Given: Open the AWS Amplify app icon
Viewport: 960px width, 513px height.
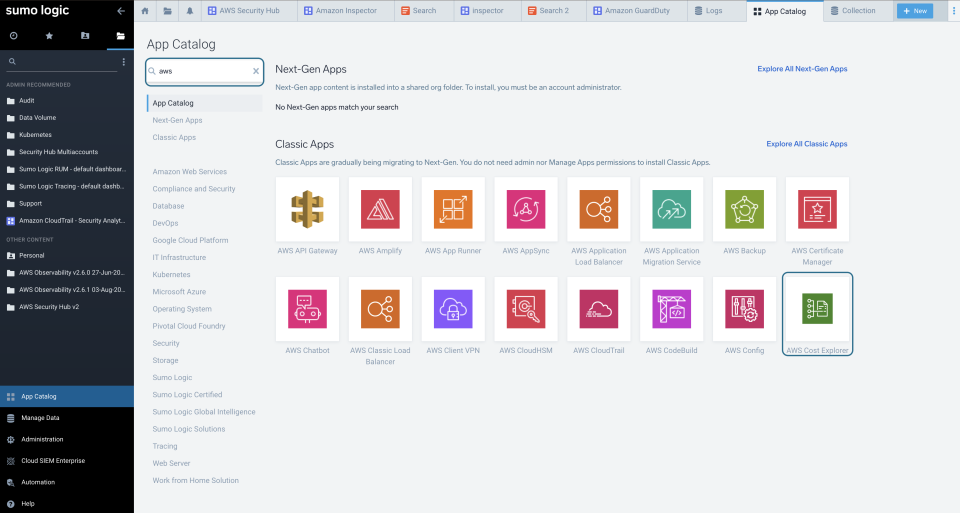Looking at the screenshot, I should (380, 209).
